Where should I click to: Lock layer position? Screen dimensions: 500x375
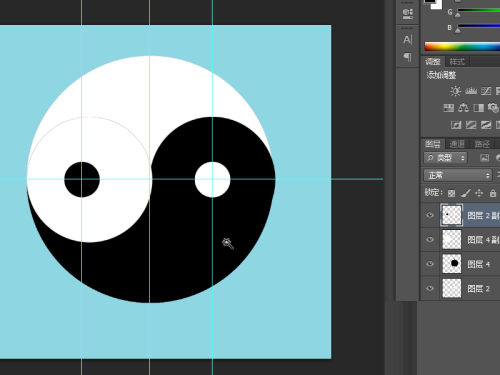[479, 193]
